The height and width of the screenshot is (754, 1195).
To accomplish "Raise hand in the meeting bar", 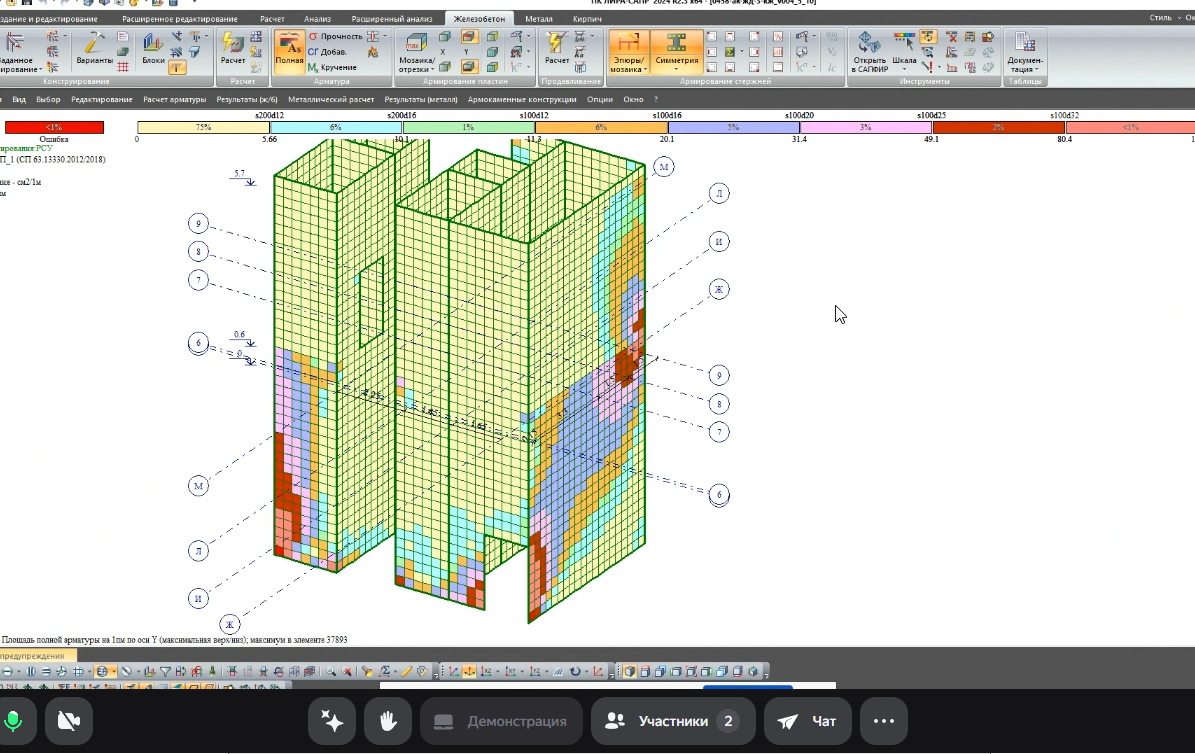I will pos(388,721).
